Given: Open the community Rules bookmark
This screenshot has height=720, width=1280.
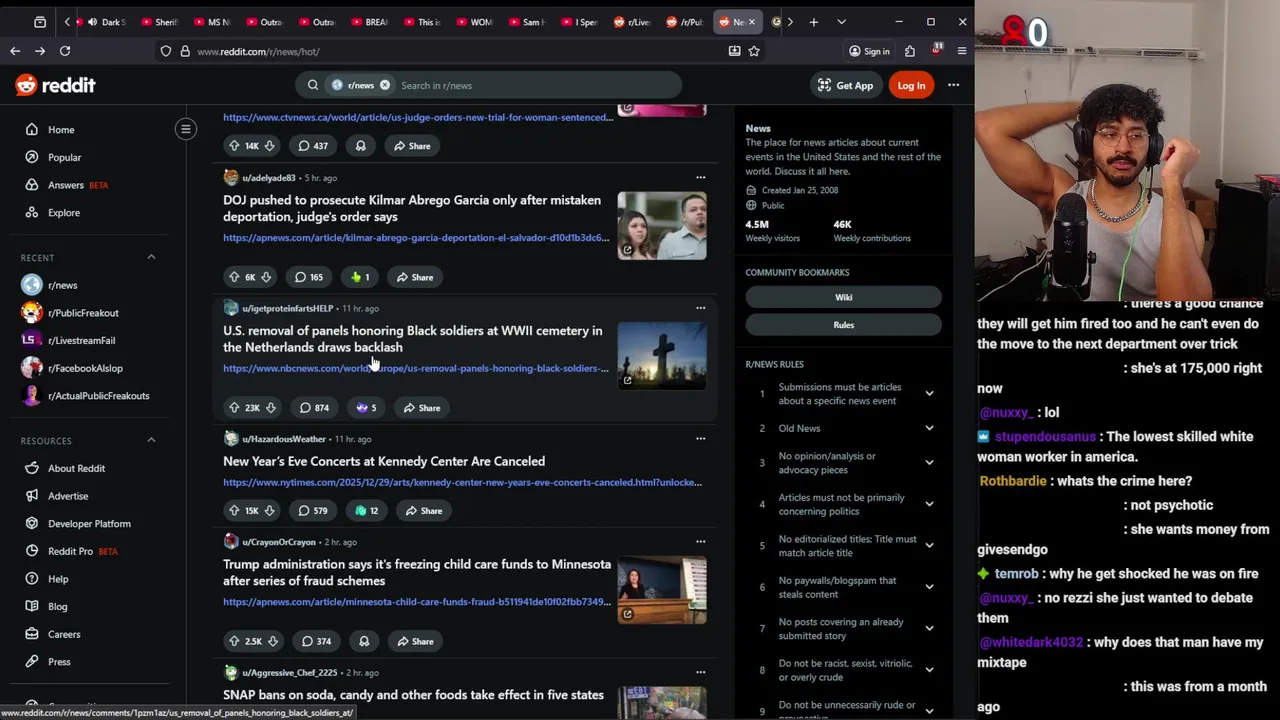Looking at the screenshot, I should [844, 325].
